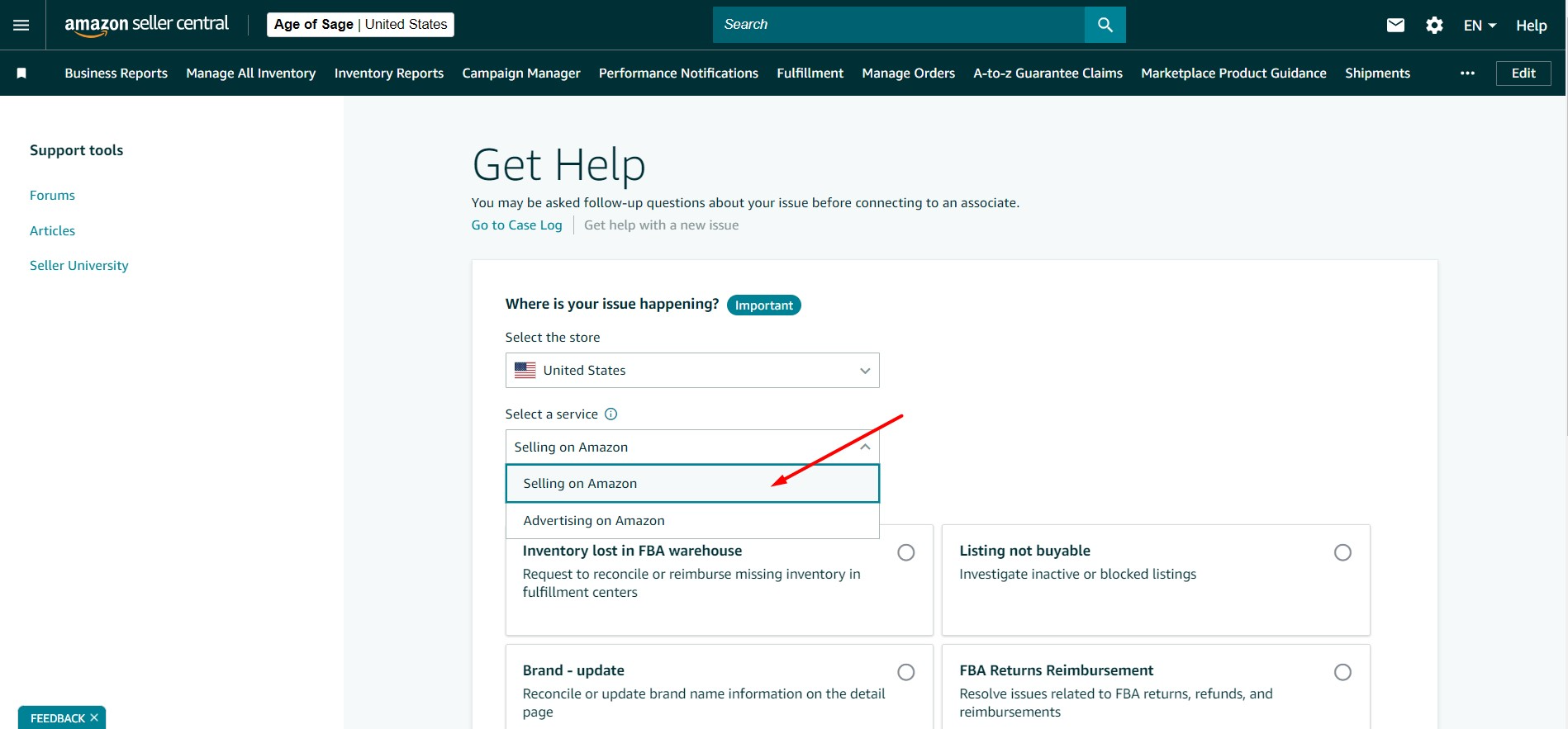The height and width of the screenshot is (729, 1568).
Task: Click the info icon beside Select a service
Action: coord(611,414)
